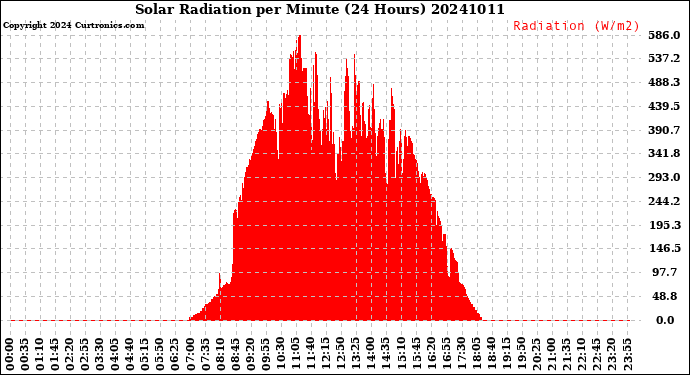Click the 04:05 time label
The width and height of the screenshot is (690, 375).
tap(115, 354)
